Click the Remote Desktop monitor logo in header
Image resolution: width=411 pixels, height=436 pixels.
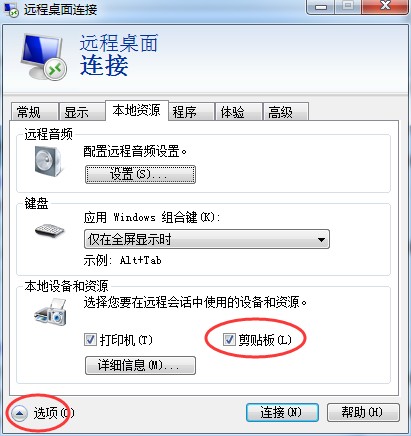pos(43,56)
